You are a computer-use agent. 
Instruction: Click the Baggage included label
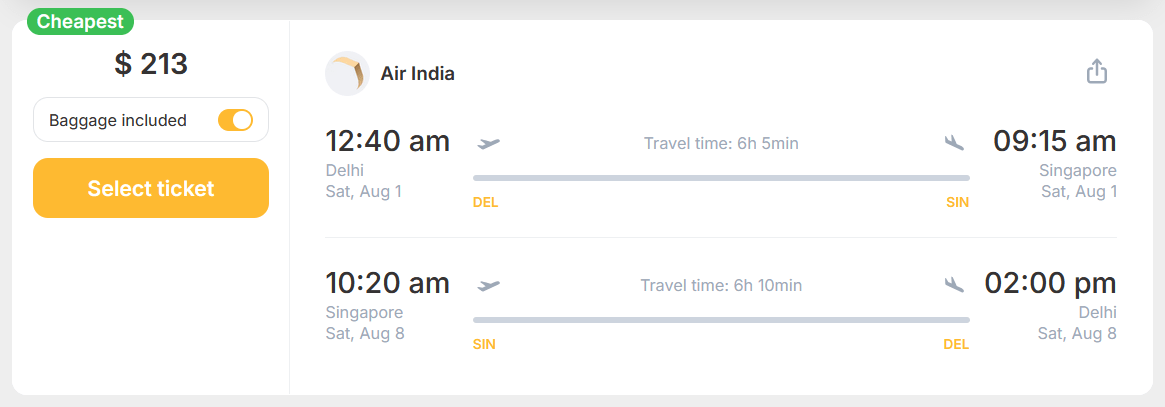pyautogui.click(x=118, y=121)
